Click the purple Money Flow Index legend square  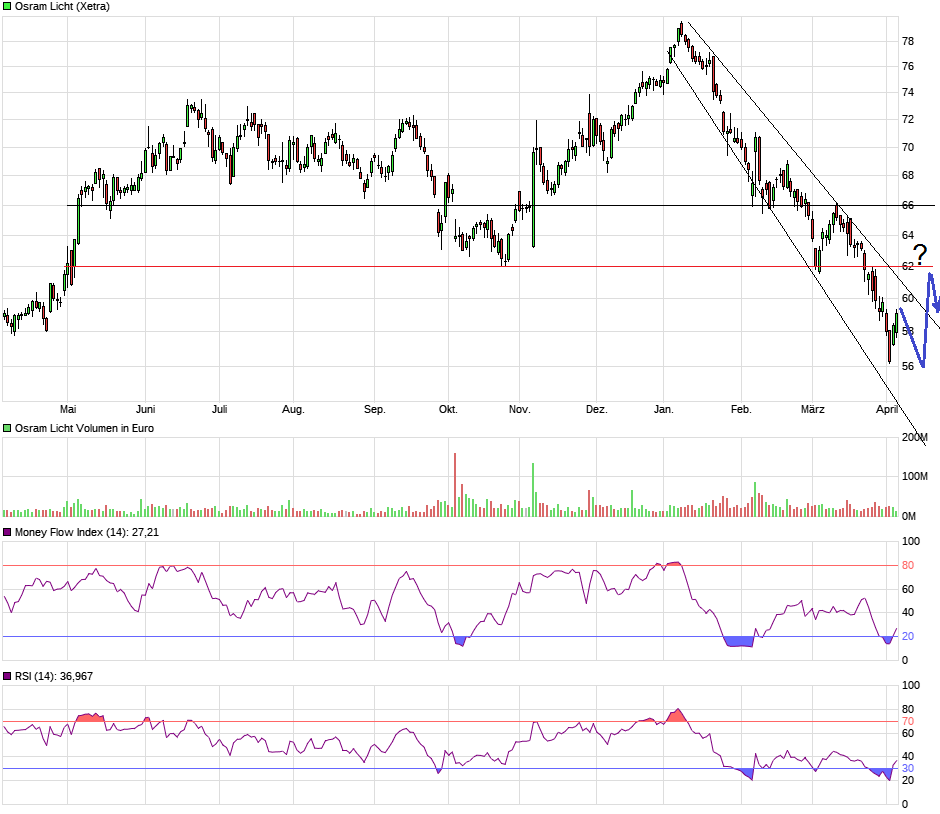[x=7, y=532]
